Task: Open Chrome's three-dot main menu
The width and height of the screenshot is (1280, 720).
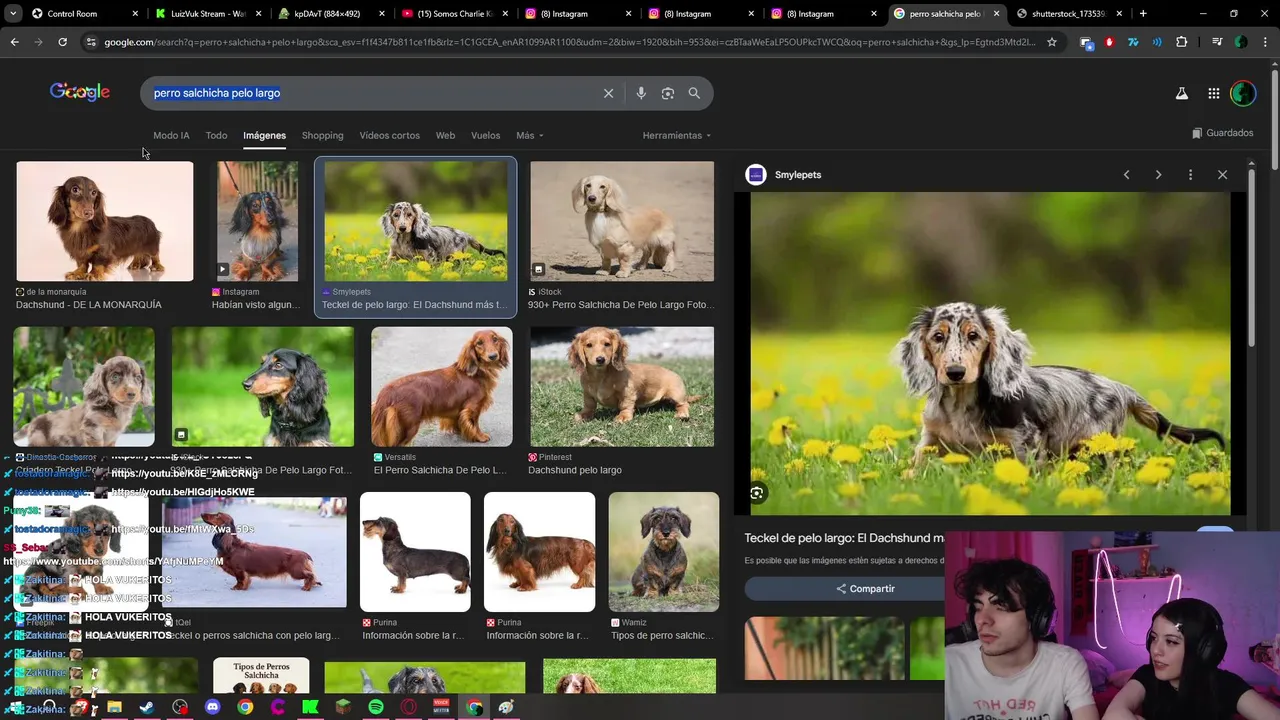Action: pos(1265,42)
